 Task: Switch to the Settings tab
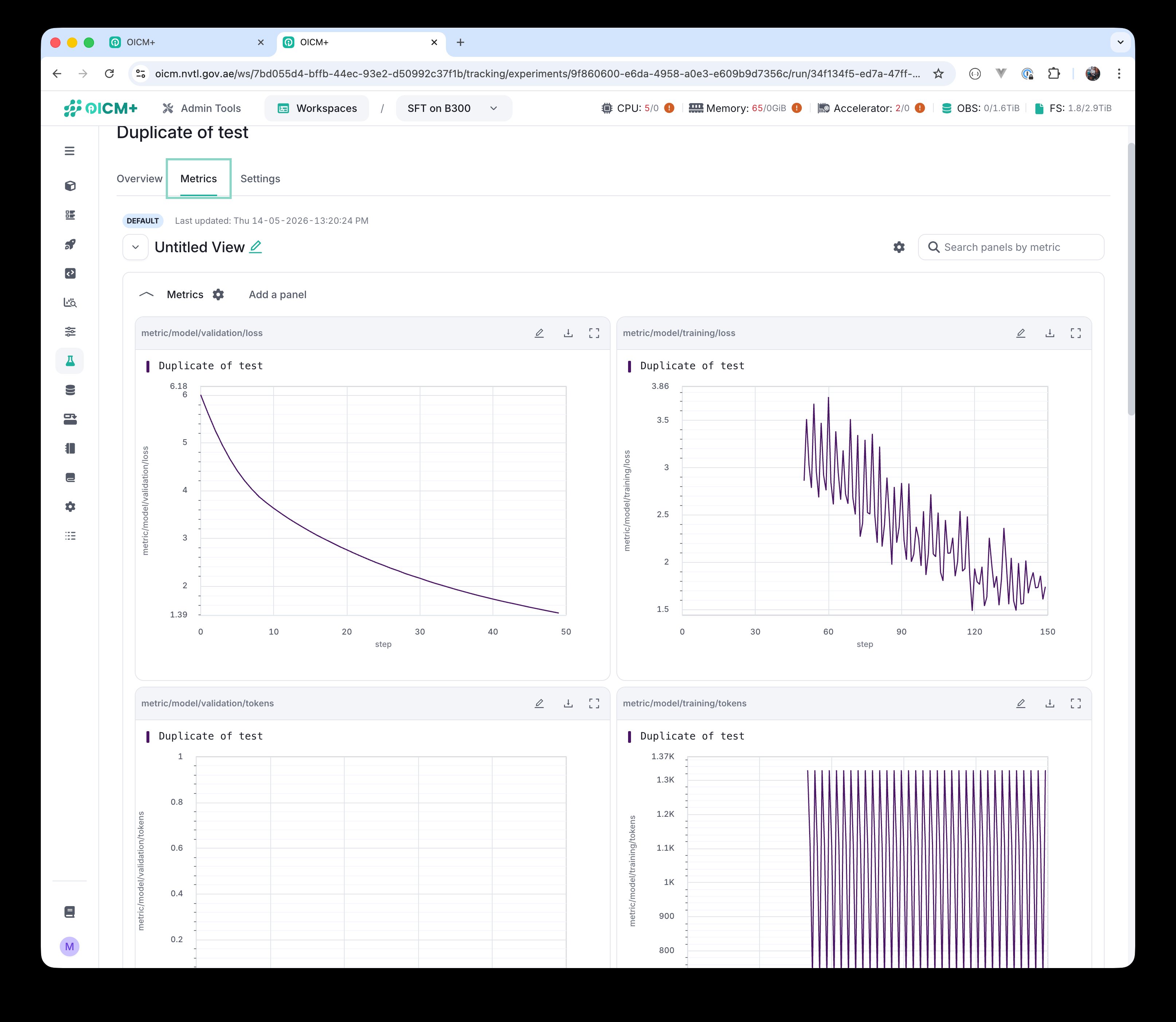tap(260, 179)
